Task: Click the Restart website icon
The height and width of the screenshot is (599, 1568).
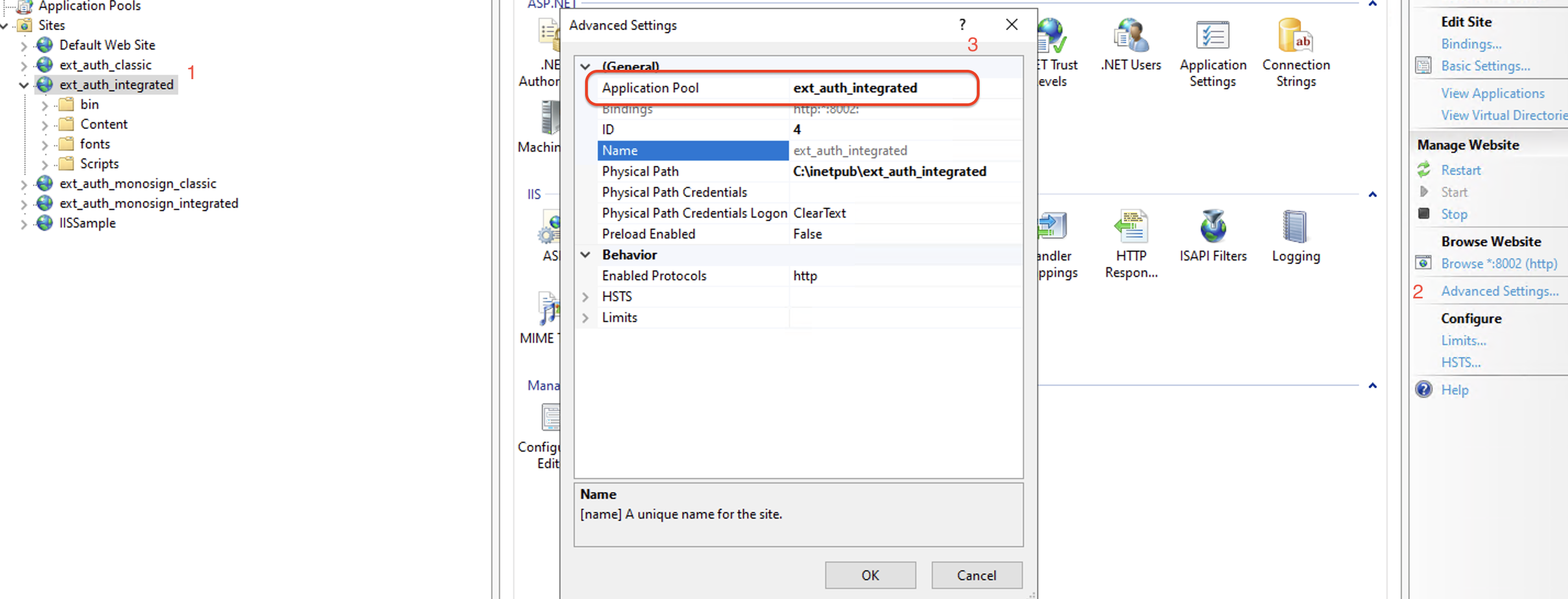Action: pos(1424,170)
